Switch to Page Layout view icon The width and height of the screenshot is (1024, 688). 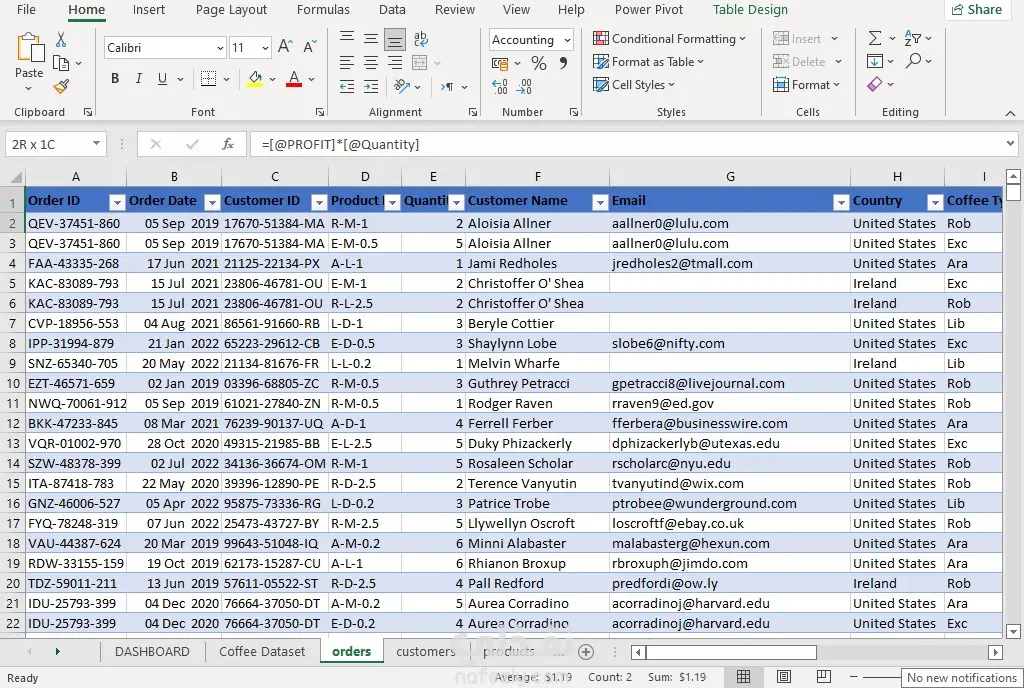pyautogui.click(x=784, y=677)
